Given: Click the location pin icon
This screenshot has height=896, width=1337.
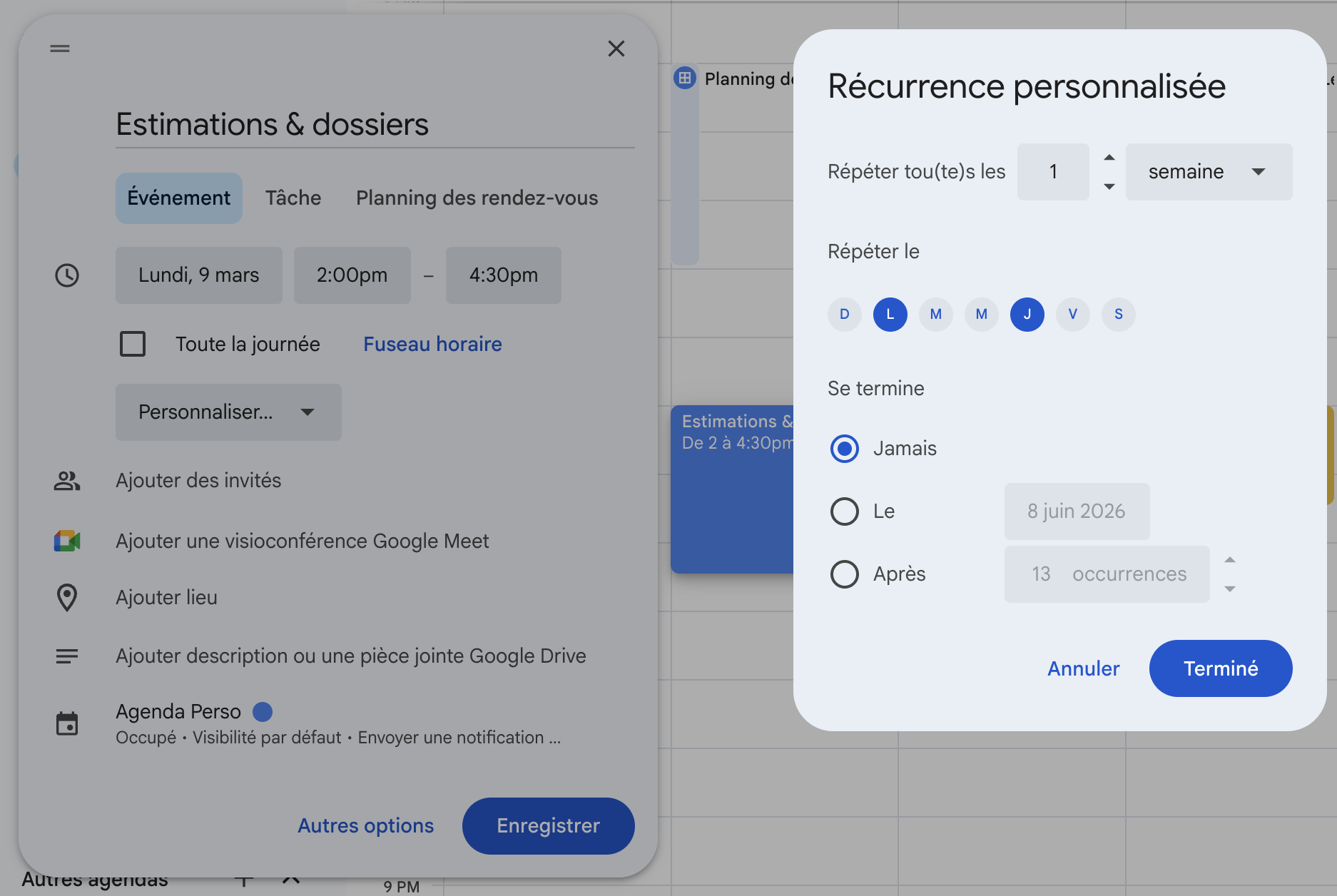Looking at the screenshot, I should pos(67,598).
